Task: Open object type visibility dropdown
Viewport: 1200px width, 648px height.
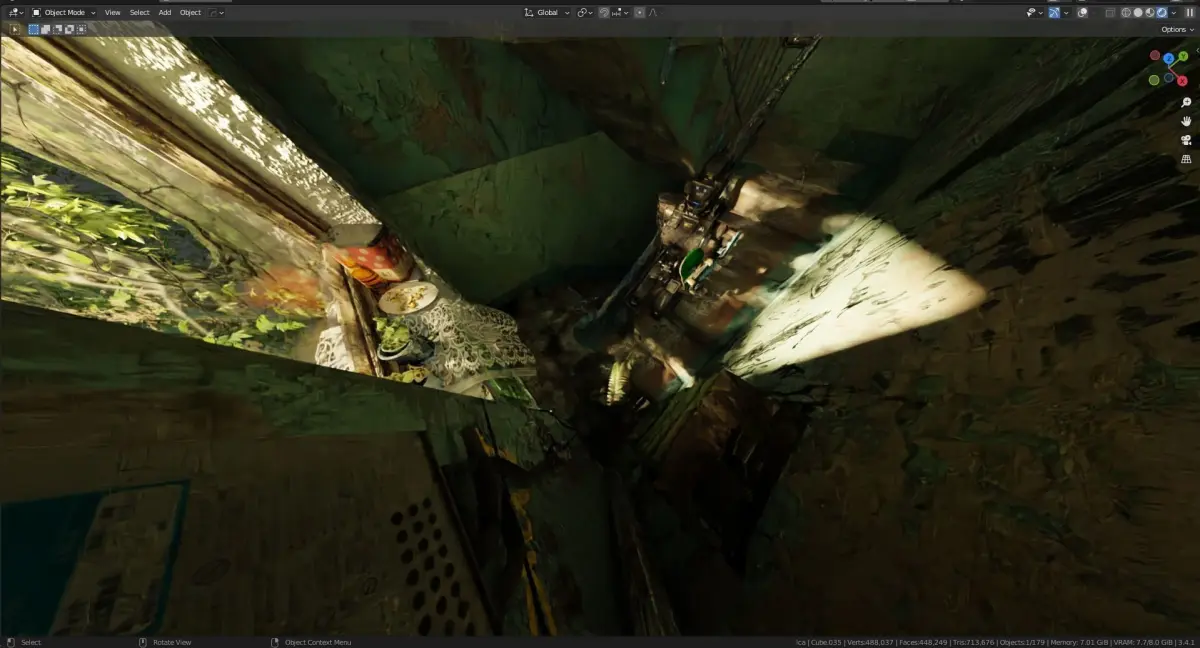Action: point(1034,13)
